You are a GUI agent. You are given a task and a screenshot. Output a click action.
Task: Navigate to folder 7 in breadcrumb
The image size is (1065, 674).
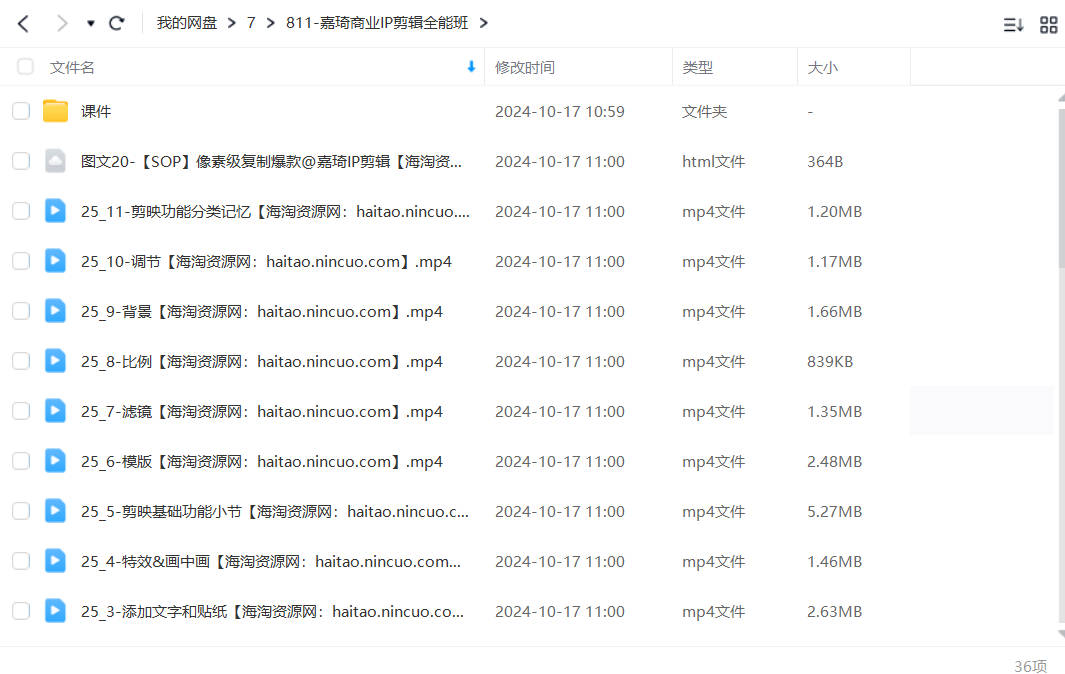pyautogui.click(x=251, y=23)
